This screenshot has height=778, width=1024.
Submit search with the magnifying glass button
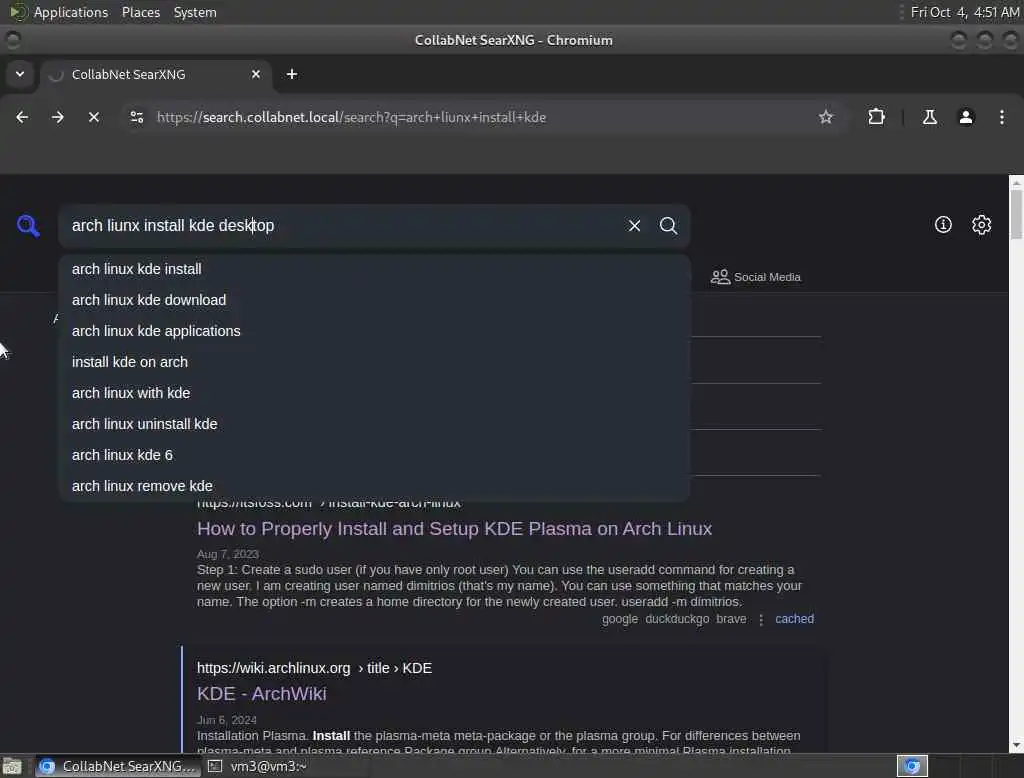668,225
